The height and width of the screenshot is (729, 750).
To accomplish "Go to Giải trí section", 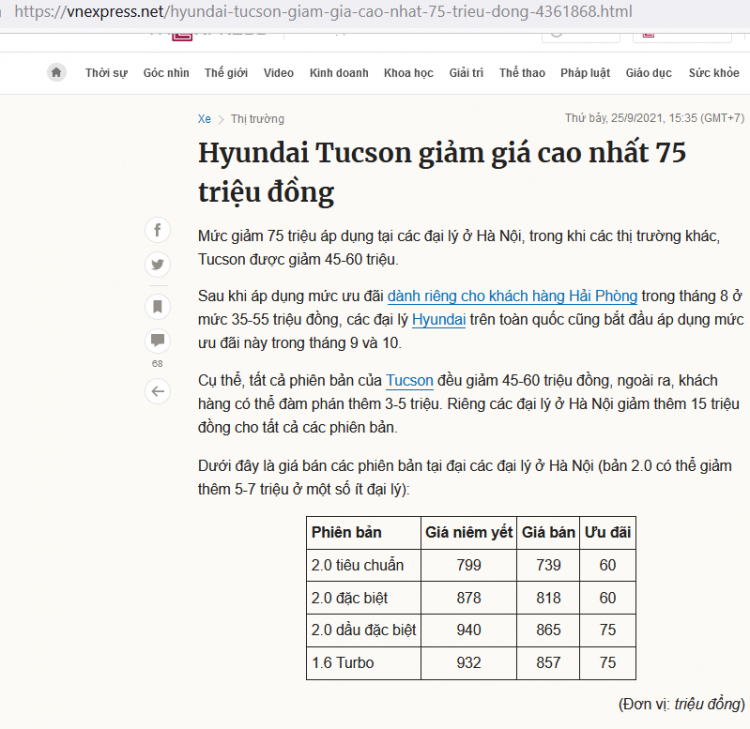I will (466, 73).
